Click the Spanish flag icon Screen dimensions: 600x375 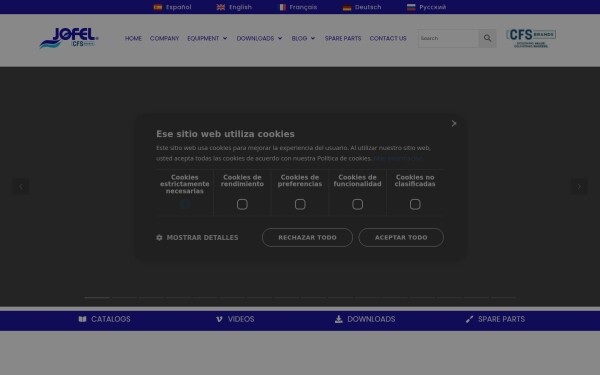[x=158, y=7]
